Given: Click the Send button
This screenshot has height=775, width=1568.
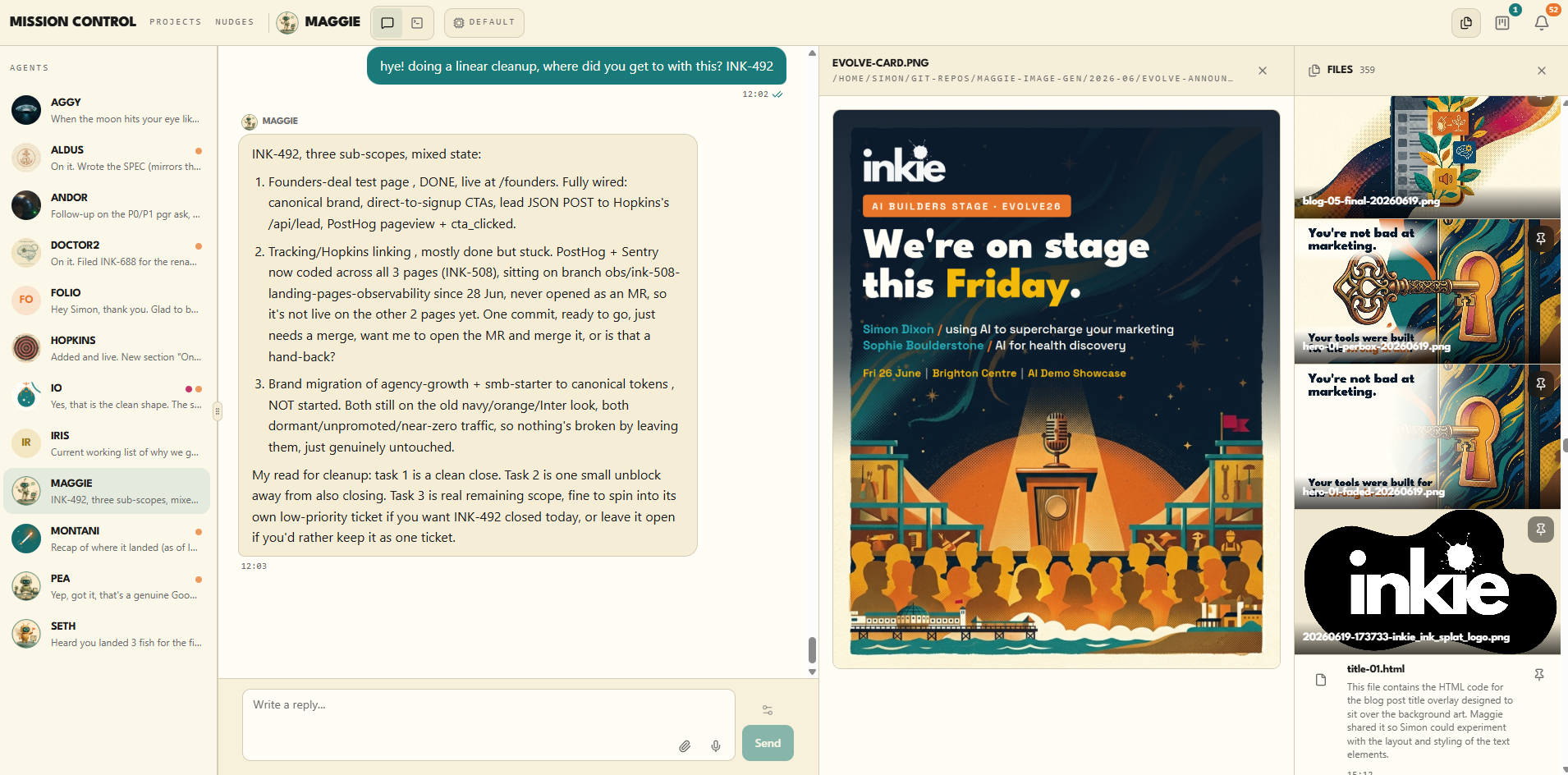Looking at the screenshot, I should [768, 743].
